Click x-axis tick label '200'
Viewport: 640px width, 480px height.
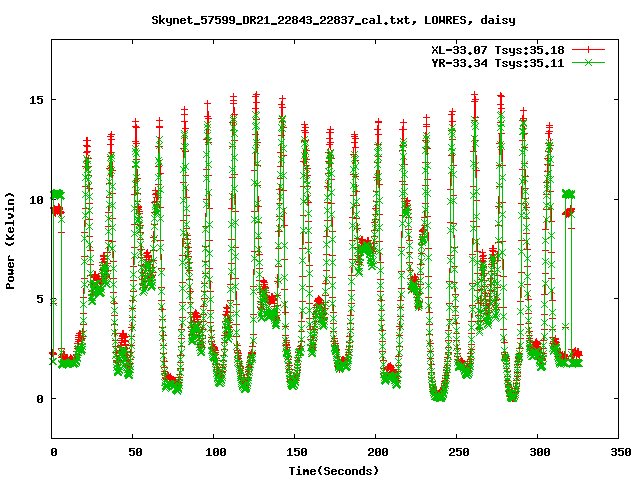[x=378, y=452]
